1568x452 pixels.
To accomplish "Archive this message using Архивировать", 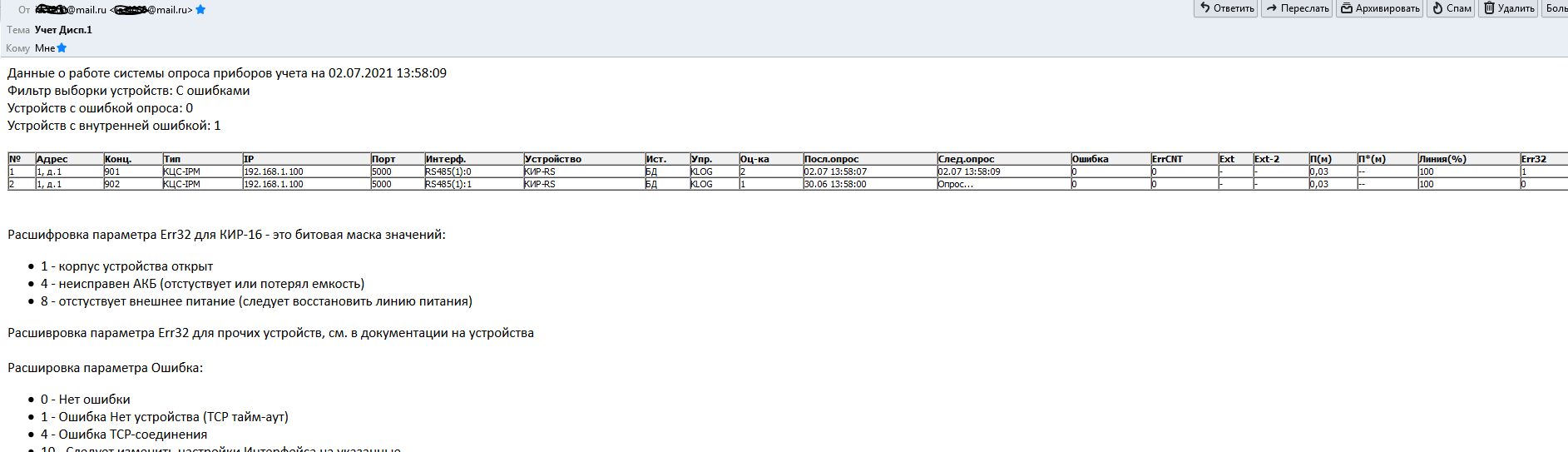I will tap(1379, 8).
